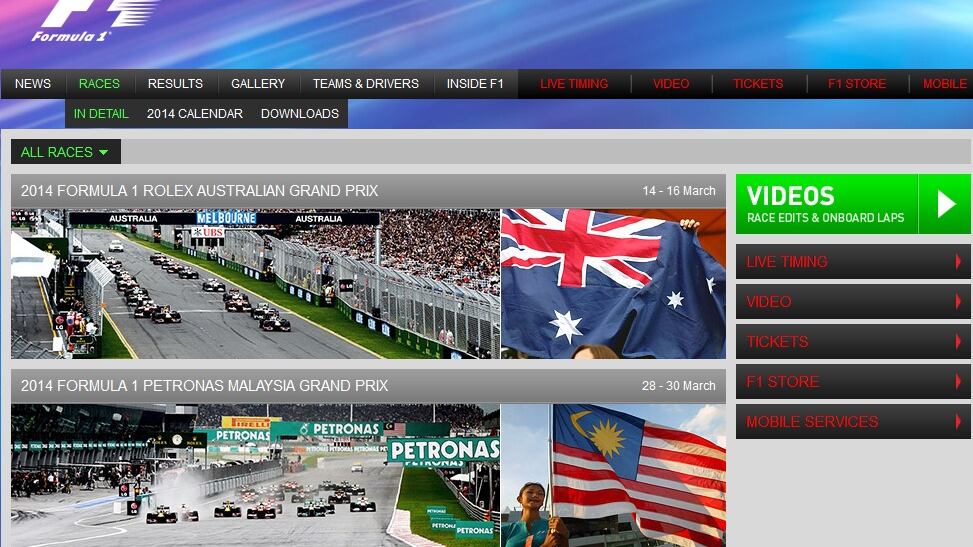Click the arrow on sidebar F1 STORE
The width and height of the screenshot is (973, 547).
(x=958, y=381)
